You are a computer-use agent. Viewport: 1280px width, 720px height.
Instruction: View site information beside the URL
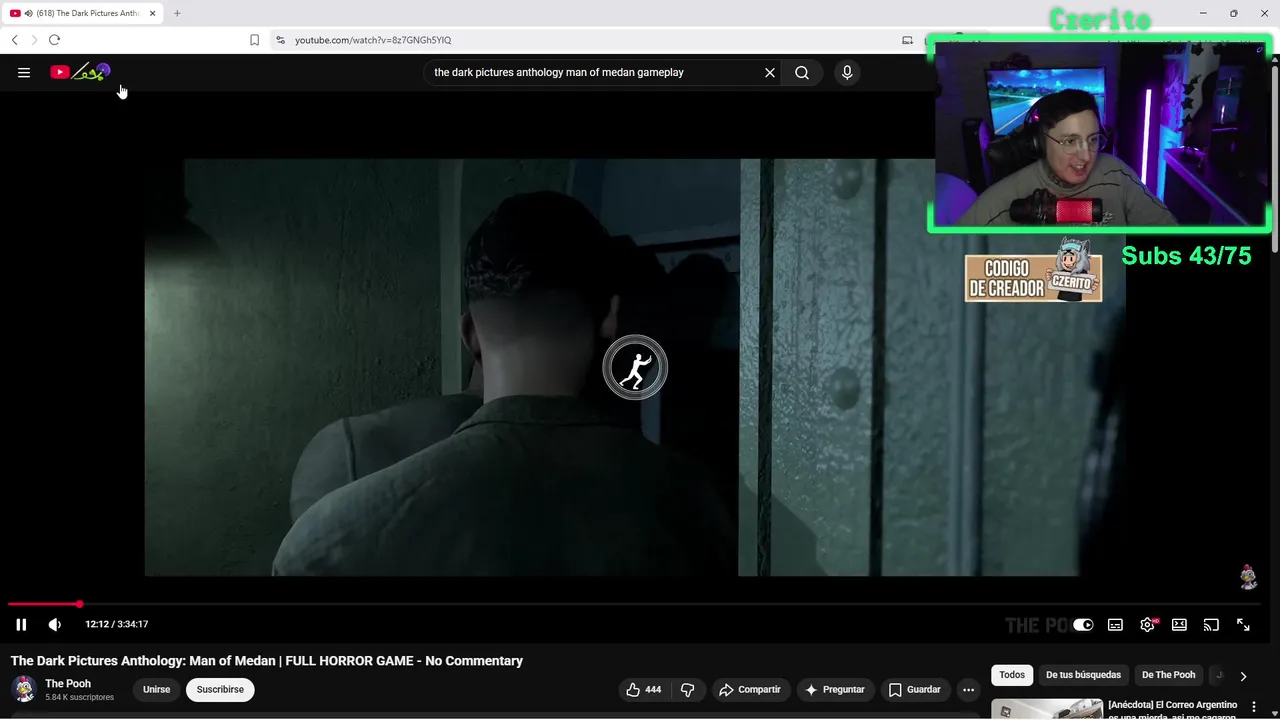(x=280, y=40)
